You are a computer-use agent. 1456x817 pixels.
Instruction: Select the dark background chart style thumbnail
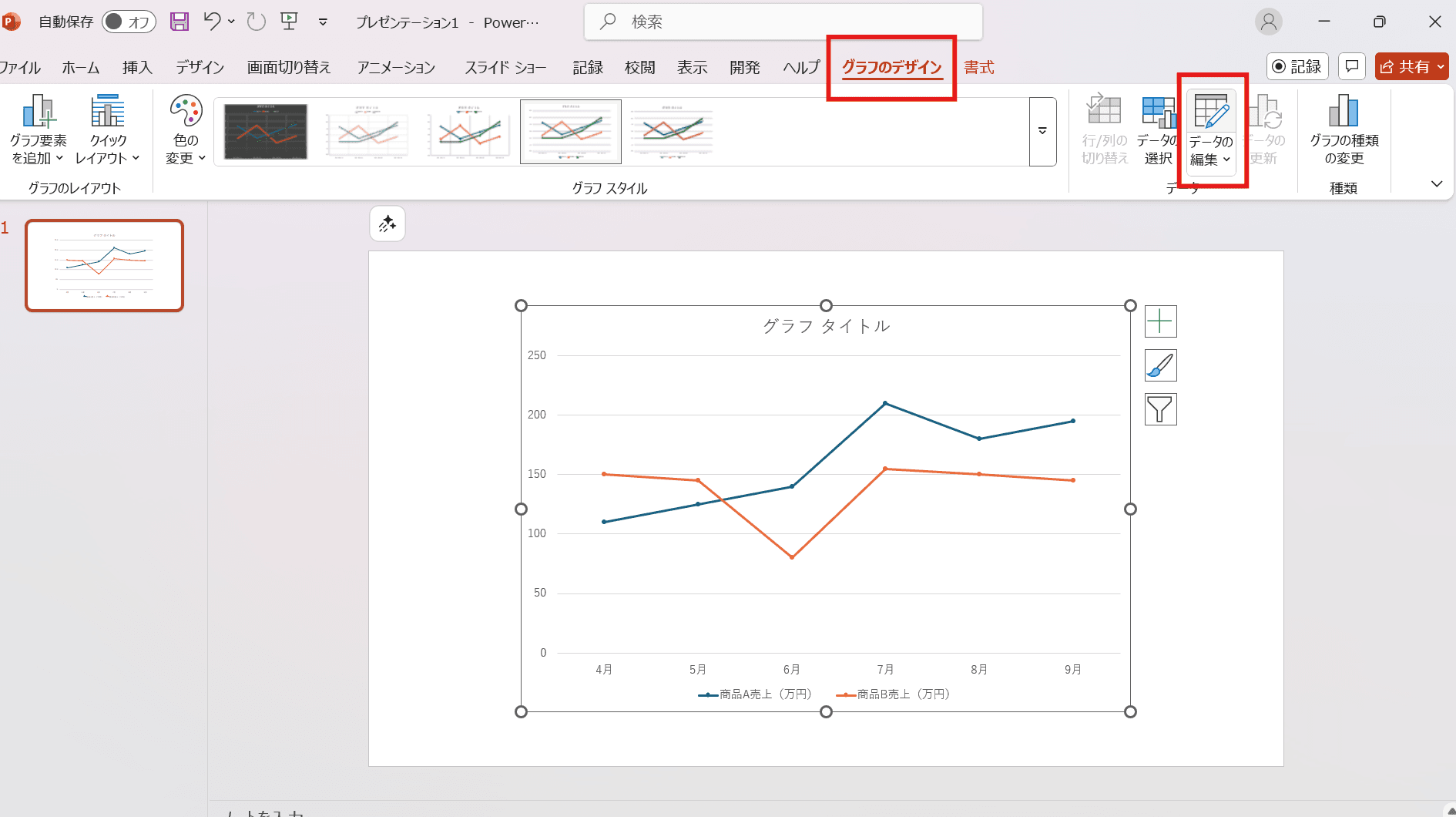(x=266, y=131)
